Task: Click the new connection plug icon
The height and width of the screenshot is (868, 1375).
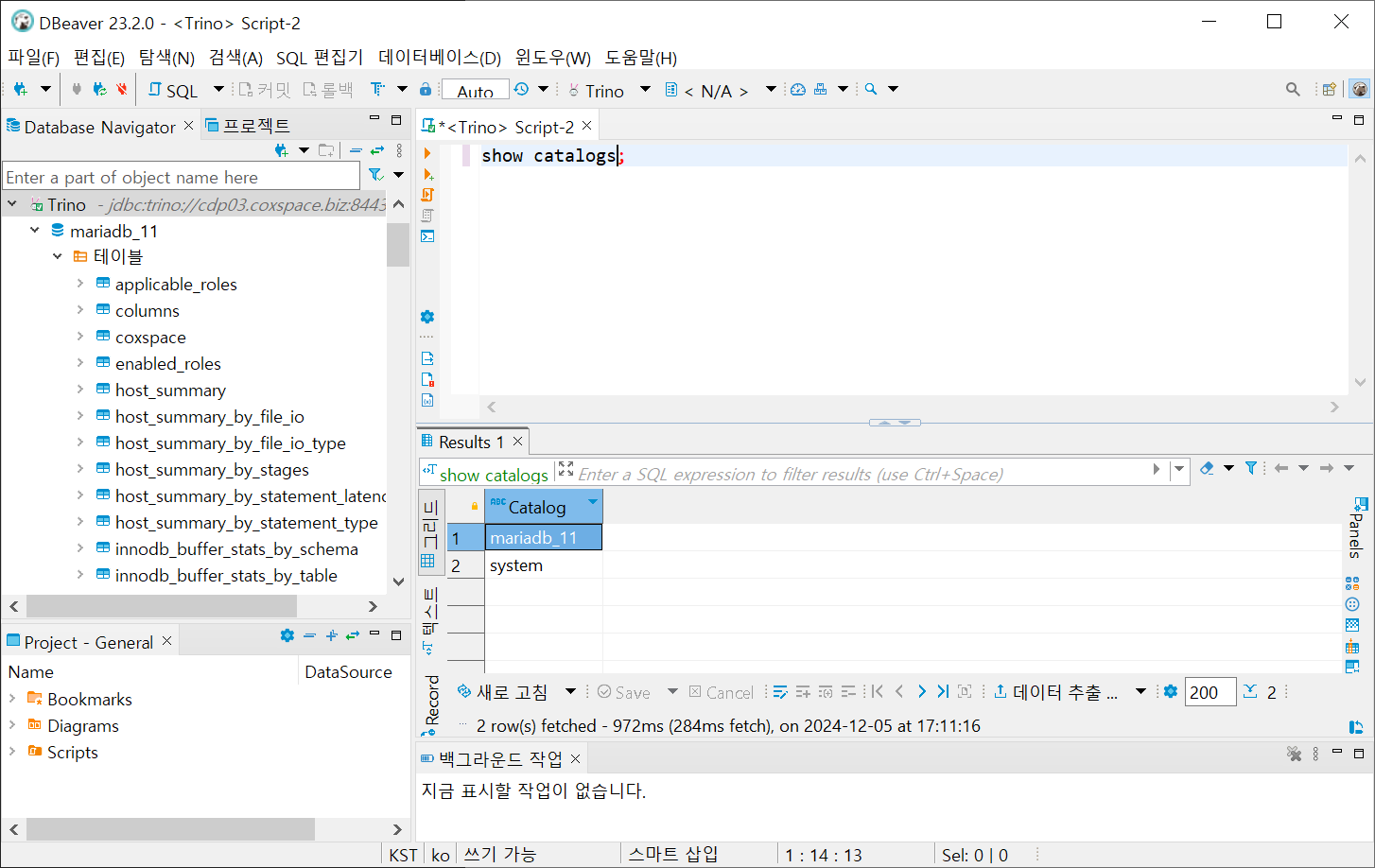Action: click(x=20, y=89)
